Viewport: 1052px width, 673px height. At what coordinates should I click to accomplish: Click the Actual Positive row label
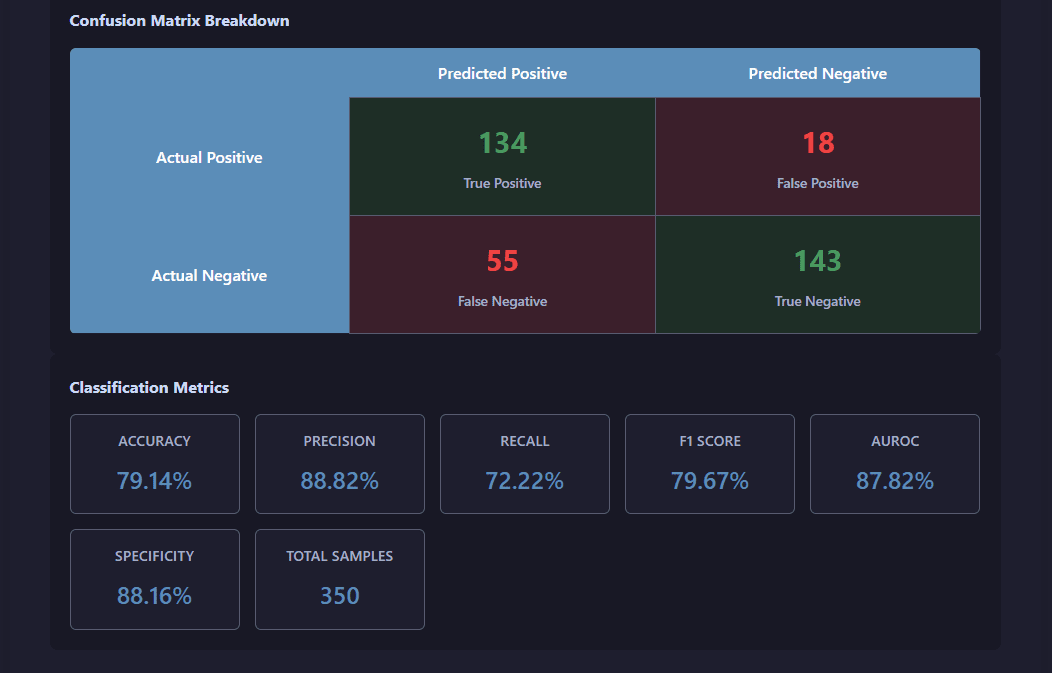pos(209,158)
